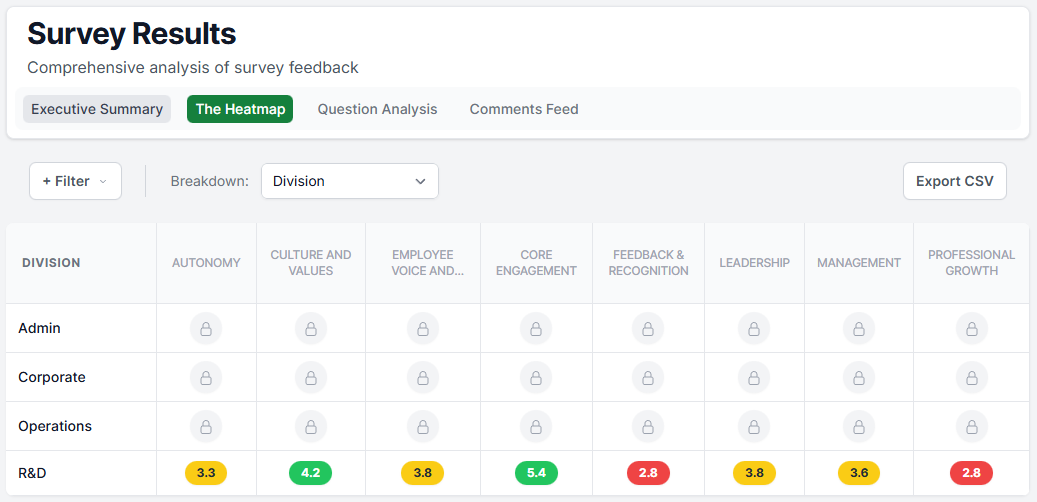Open the Breakdown Division dropdown

(349, 181)
